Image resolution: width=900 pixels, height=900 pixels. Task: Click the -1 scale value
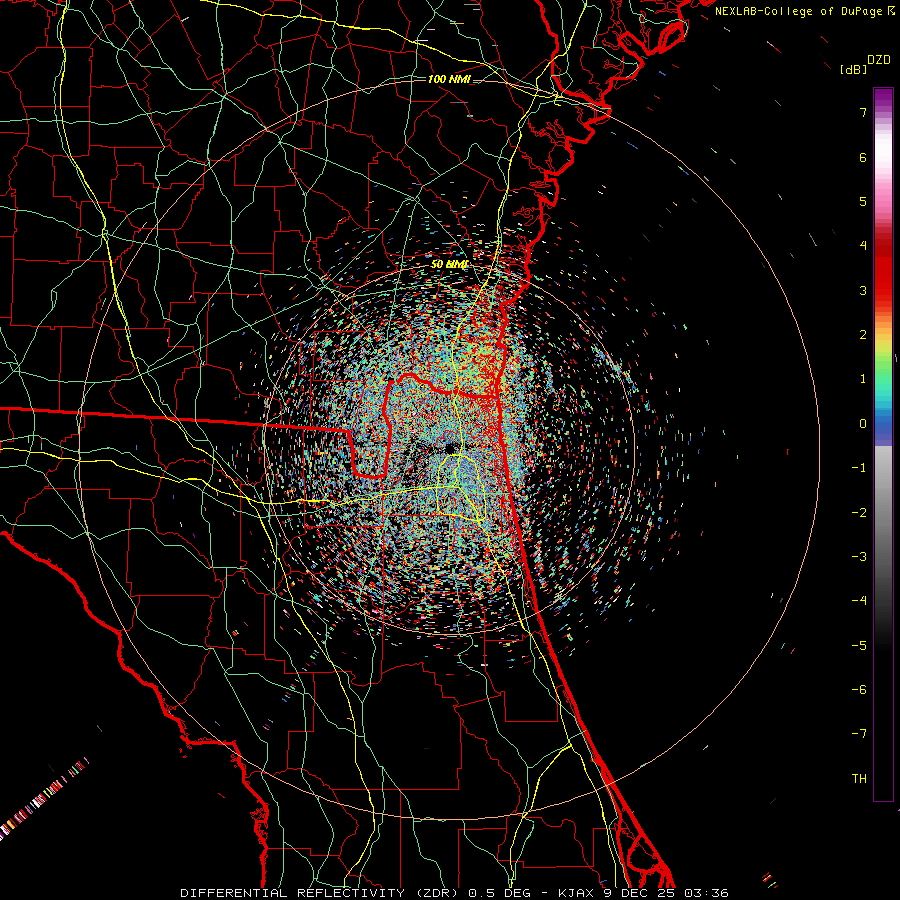tap(859, 468)
